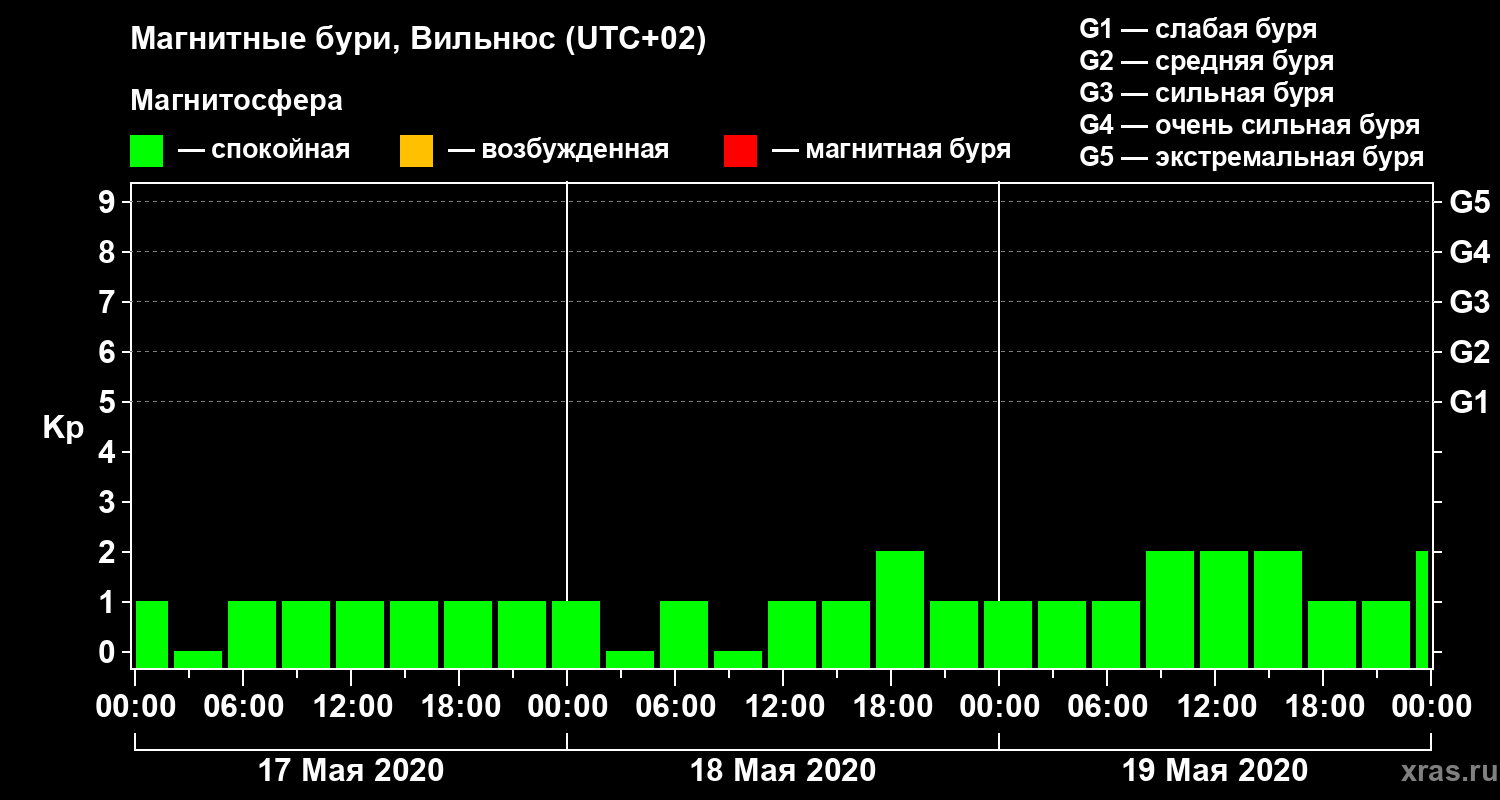1500x800 pixels.
Task: Click 'G2 — средняя буря' legend line
Action: tap(1206, 61)
